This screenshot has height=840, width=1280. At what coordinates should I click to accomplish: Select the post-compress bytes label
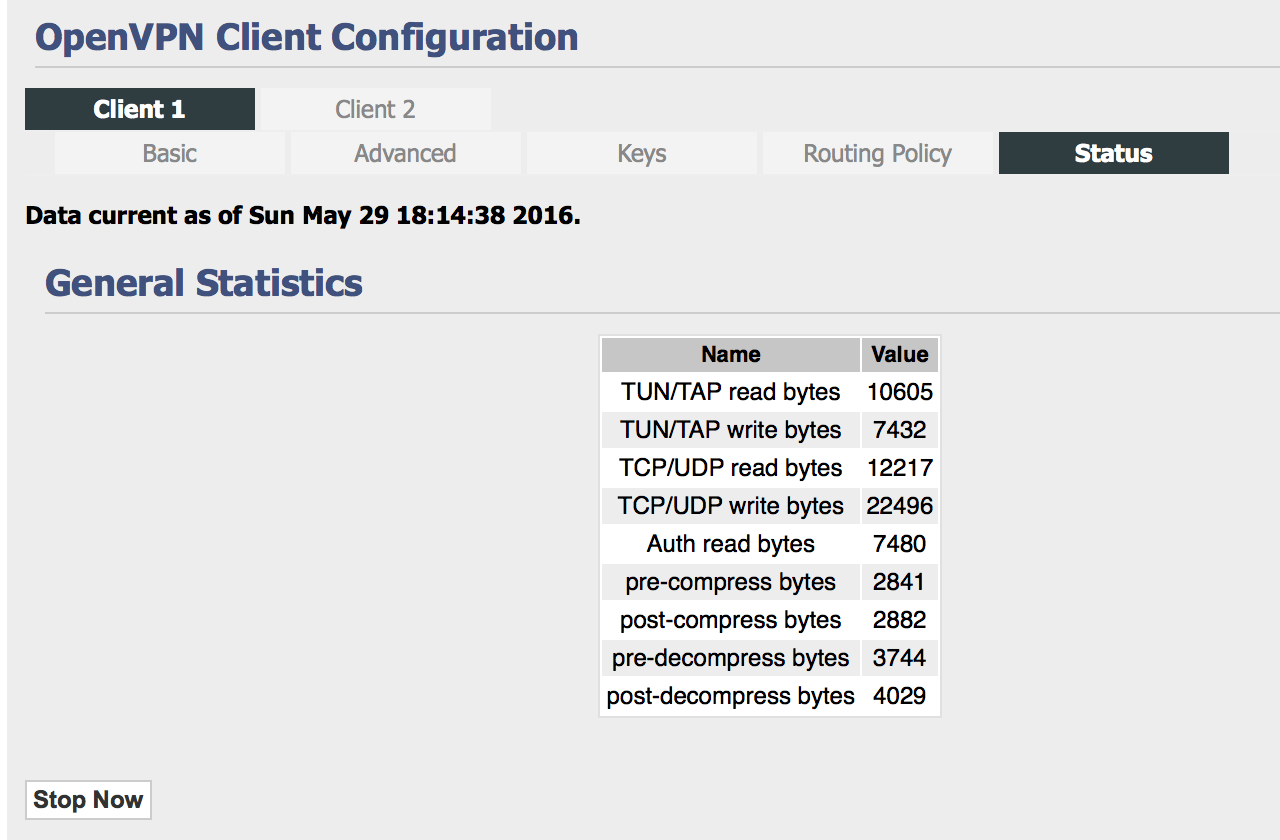[731, 620]
